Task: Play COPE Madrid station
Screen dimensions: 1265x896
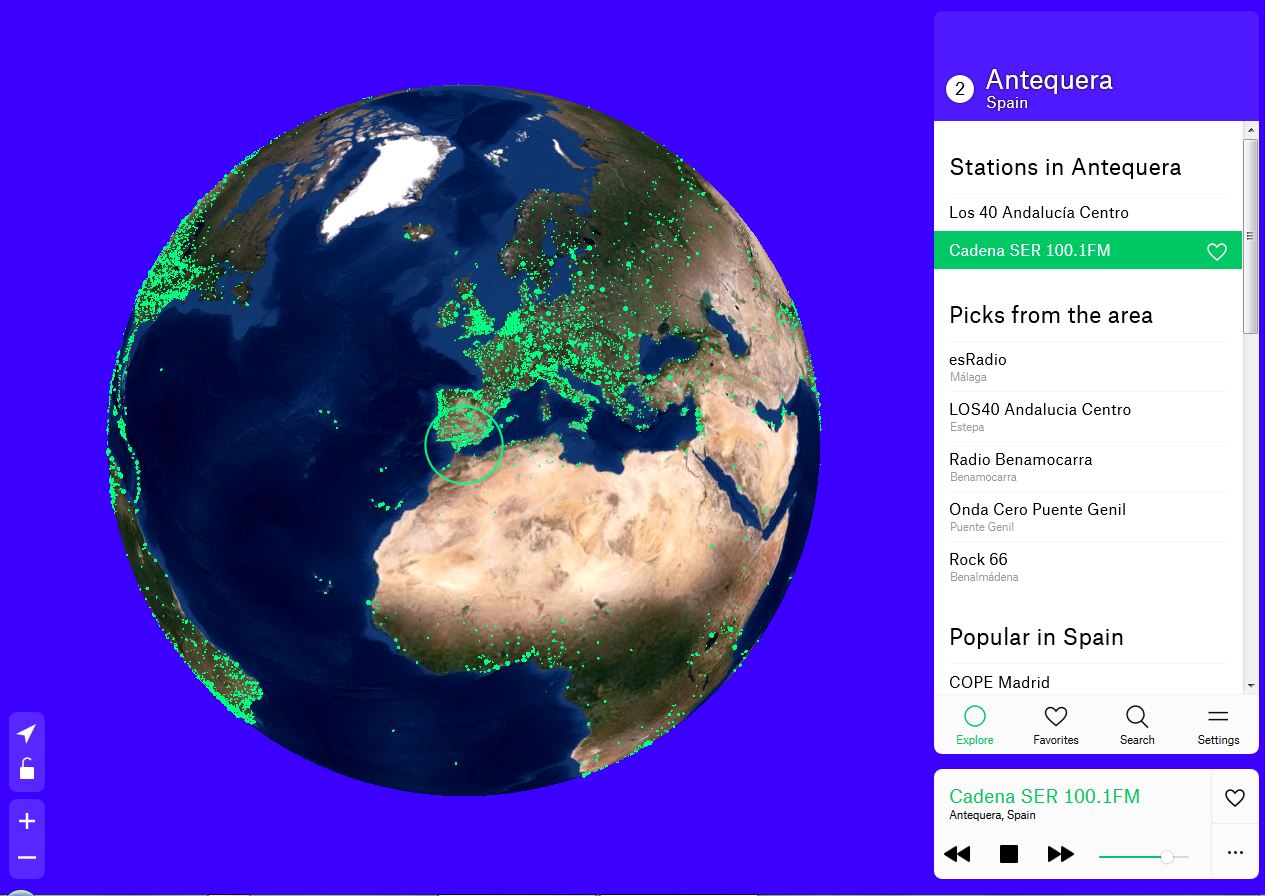Action: click(1088, 682)
